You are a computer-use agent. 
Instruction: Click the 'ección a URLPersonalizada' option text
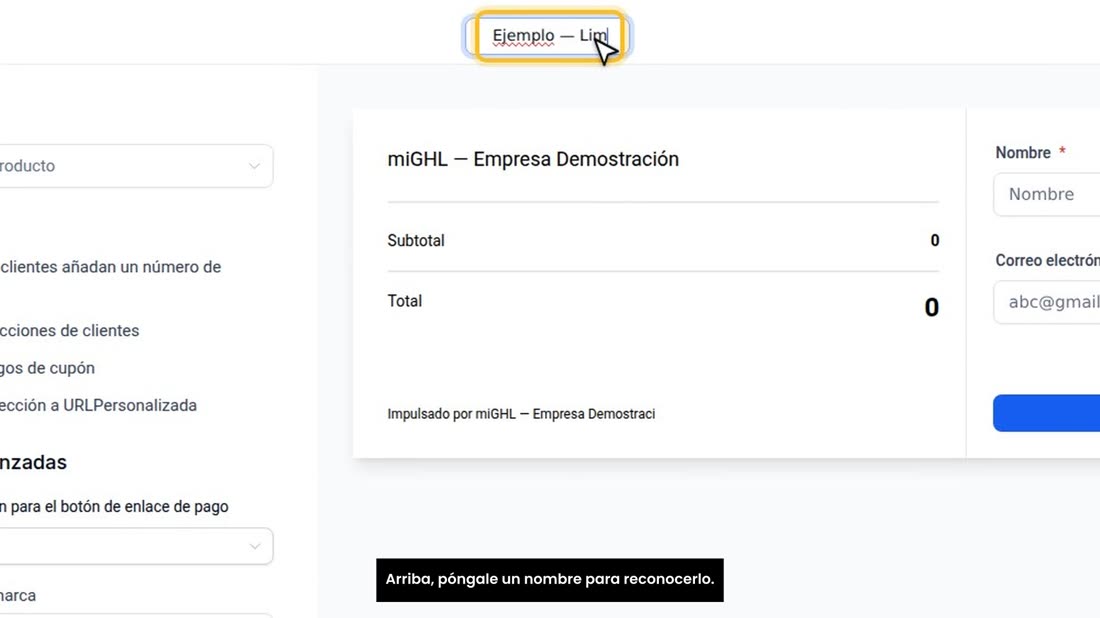coord(98,405)
